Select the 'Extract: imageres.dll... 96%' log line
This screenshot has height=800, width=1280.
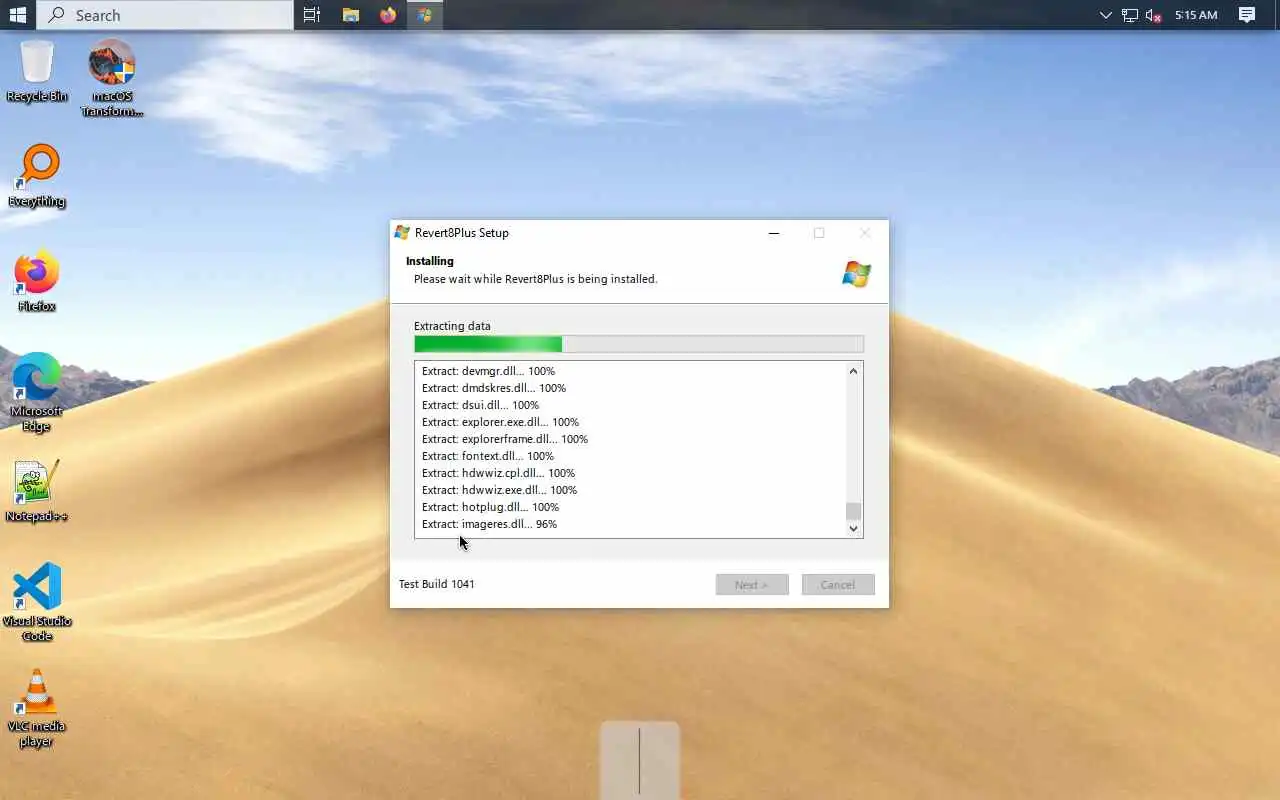489,524
